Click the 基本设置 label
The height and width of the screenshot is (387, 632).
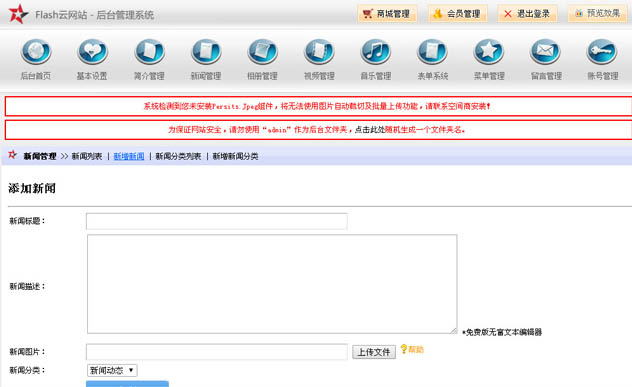click(92, 76)
